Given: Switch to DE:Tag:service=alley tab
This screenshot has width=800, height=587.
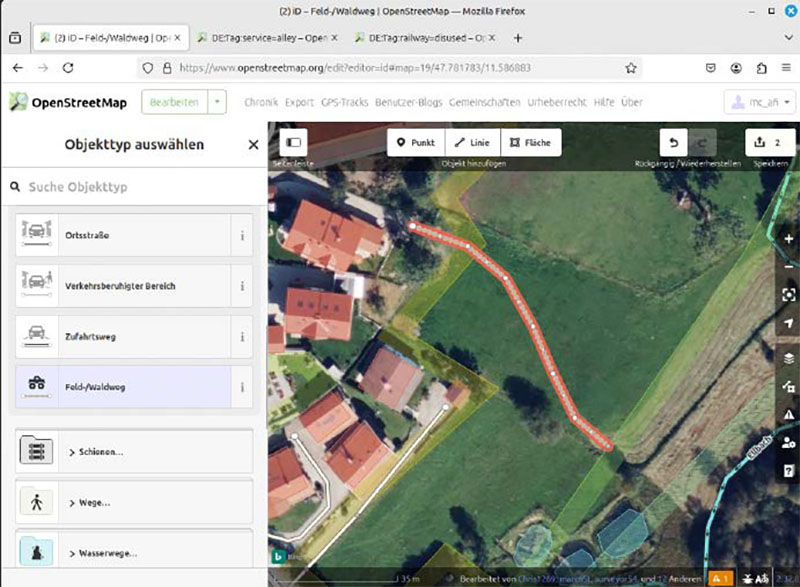Looking at the screenshot, I should pyautogui.click(x=268, y=38).
